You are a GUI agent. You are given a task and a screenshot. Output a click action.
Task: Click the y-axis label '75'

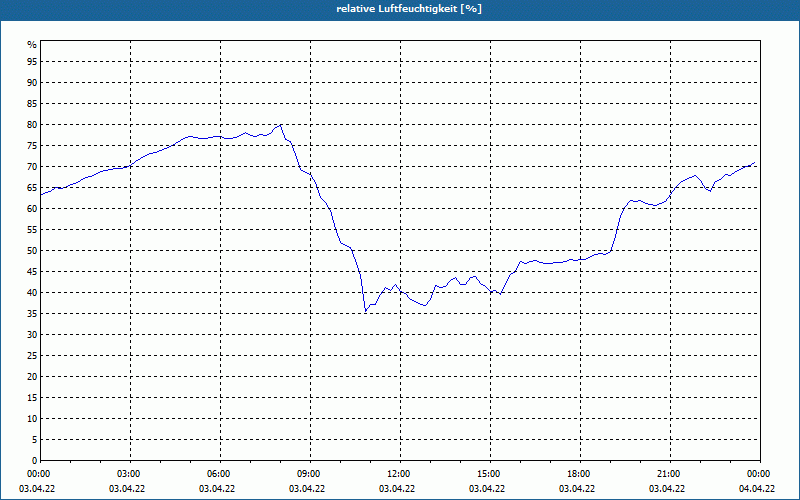(32, 145)
